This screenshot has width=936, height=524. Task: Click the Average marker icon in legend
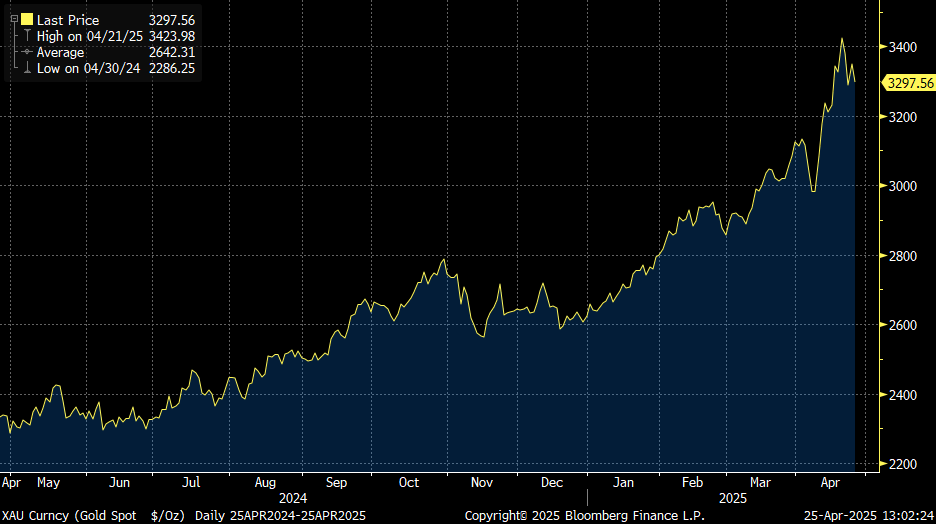click(26, 52)
